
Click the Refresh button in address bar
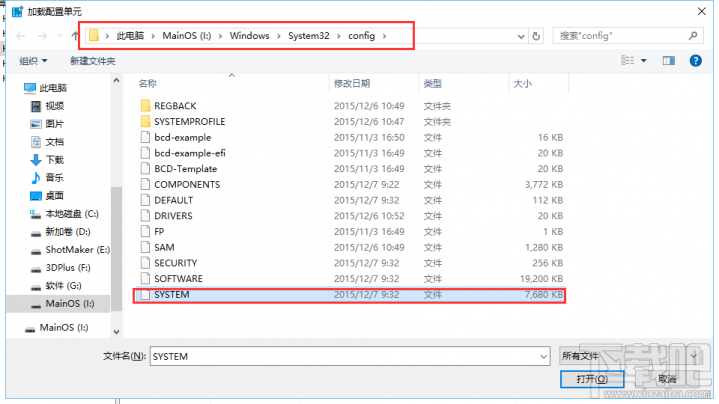536,36
